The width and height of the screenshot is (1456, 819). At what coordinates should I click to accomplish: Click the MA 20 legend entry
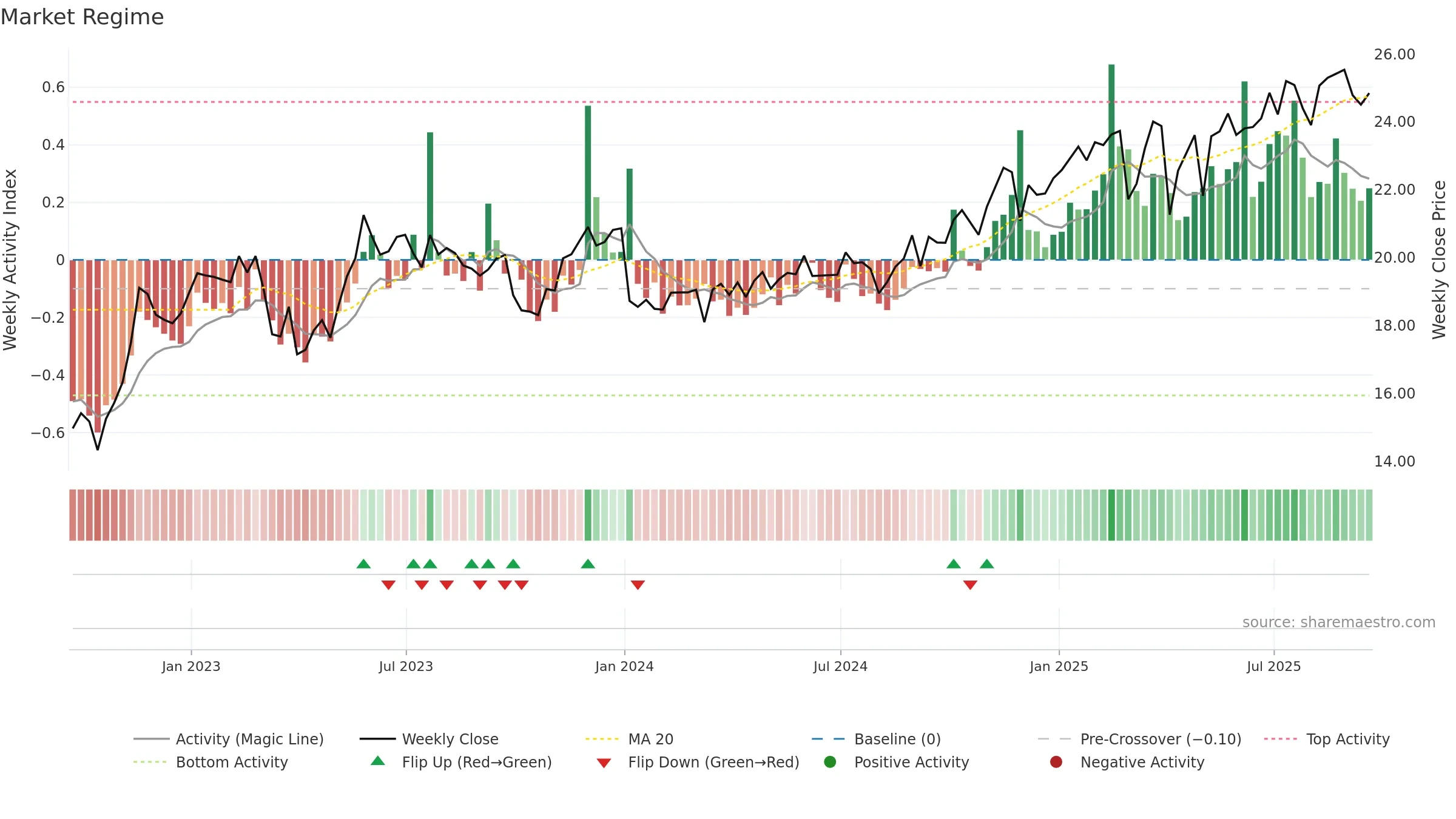point(629,739)
